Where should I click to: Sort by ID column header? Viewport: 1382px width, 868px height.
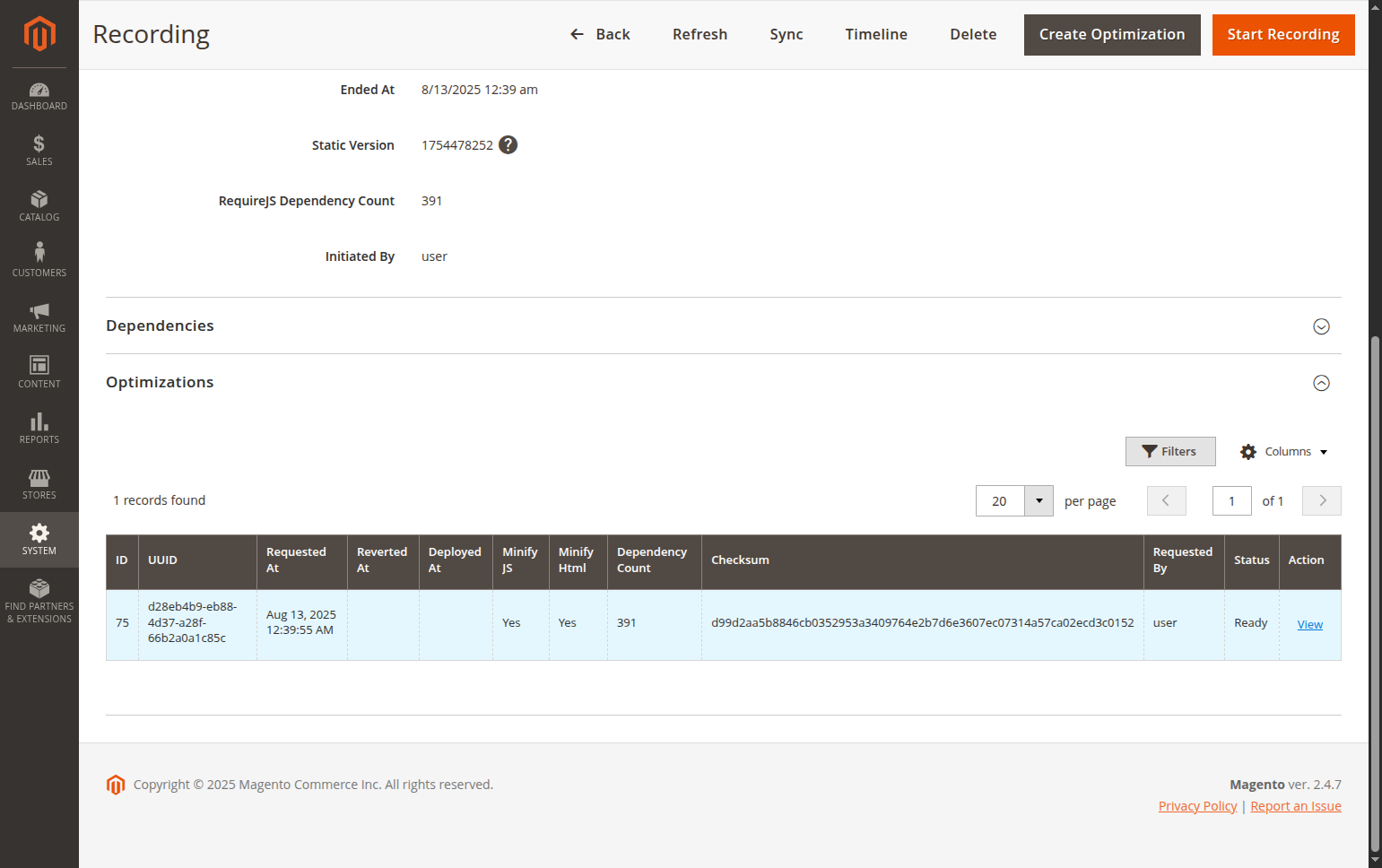(122, 560)
